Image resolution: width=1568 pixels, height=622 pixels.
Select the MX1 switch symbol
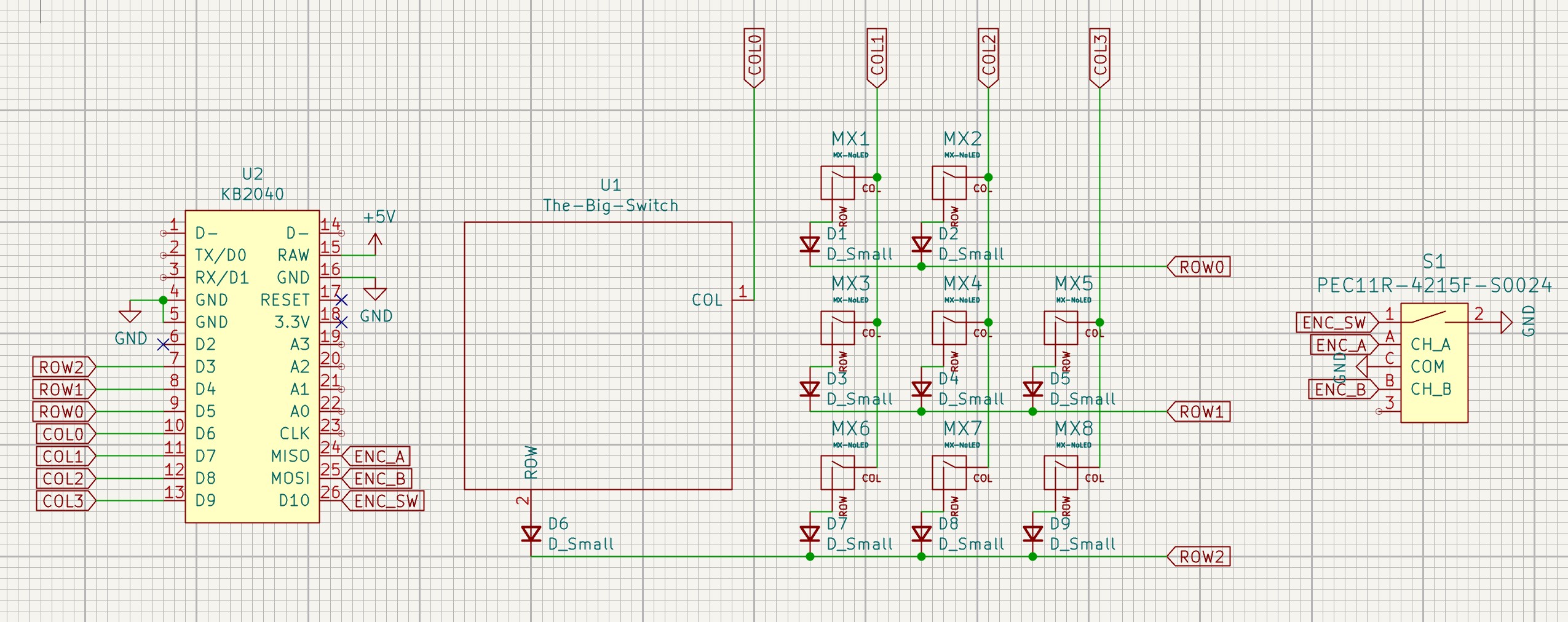click(x=837, y=183)
